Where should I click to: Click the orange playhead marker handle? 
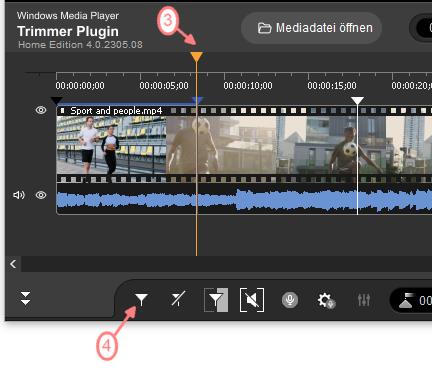click(196, 57)
